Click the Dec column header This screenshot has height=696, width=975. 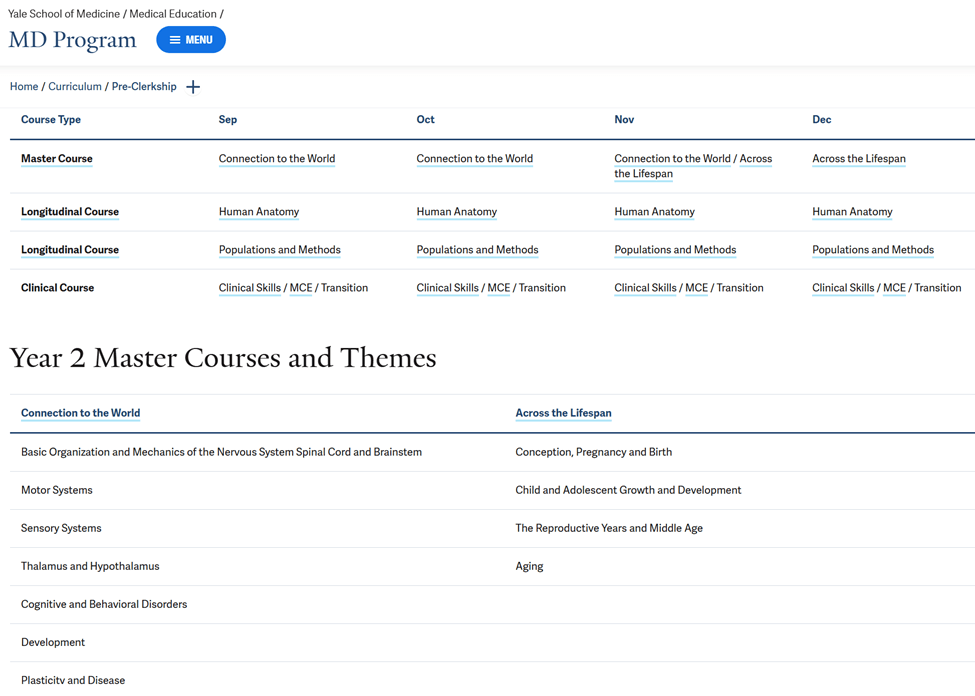pos(821,119)
